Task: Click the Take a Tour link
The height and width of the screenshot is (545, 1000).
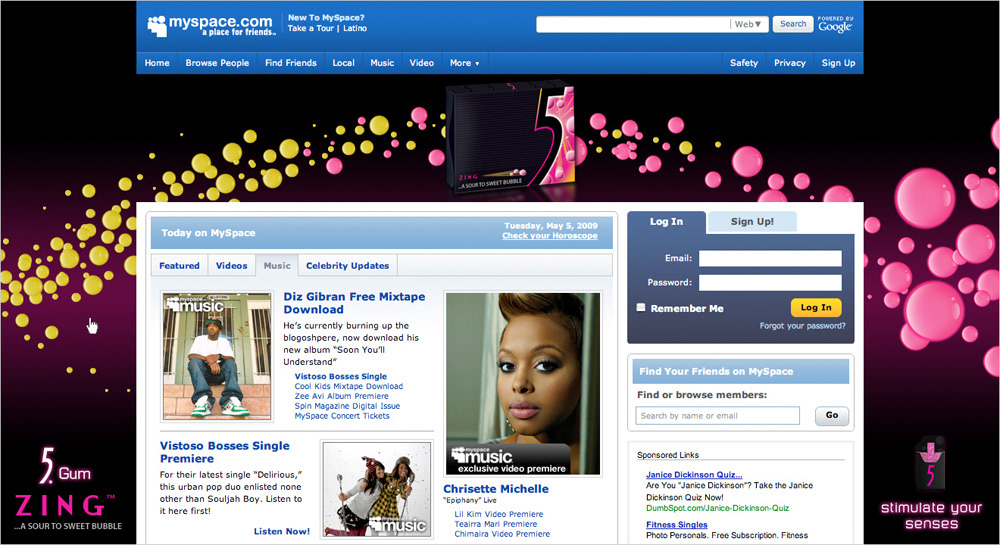Action: point(311,29)
